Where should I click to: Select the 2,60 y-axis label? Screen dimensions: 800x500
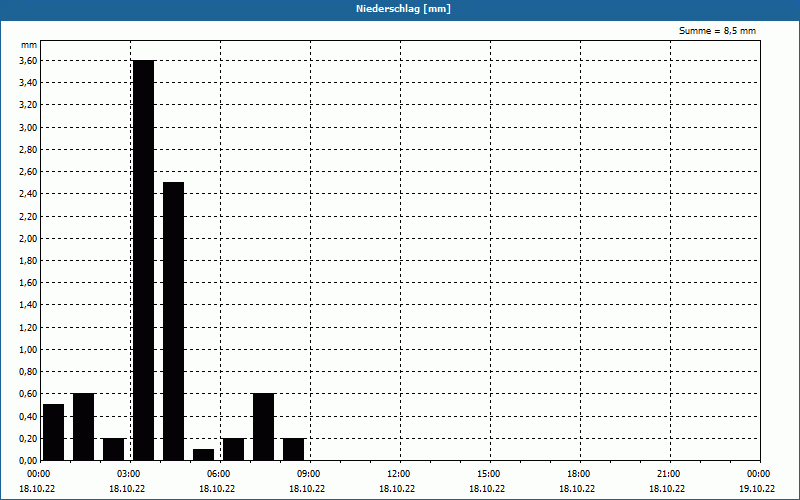pyautogui.click(x=28, y=172)
